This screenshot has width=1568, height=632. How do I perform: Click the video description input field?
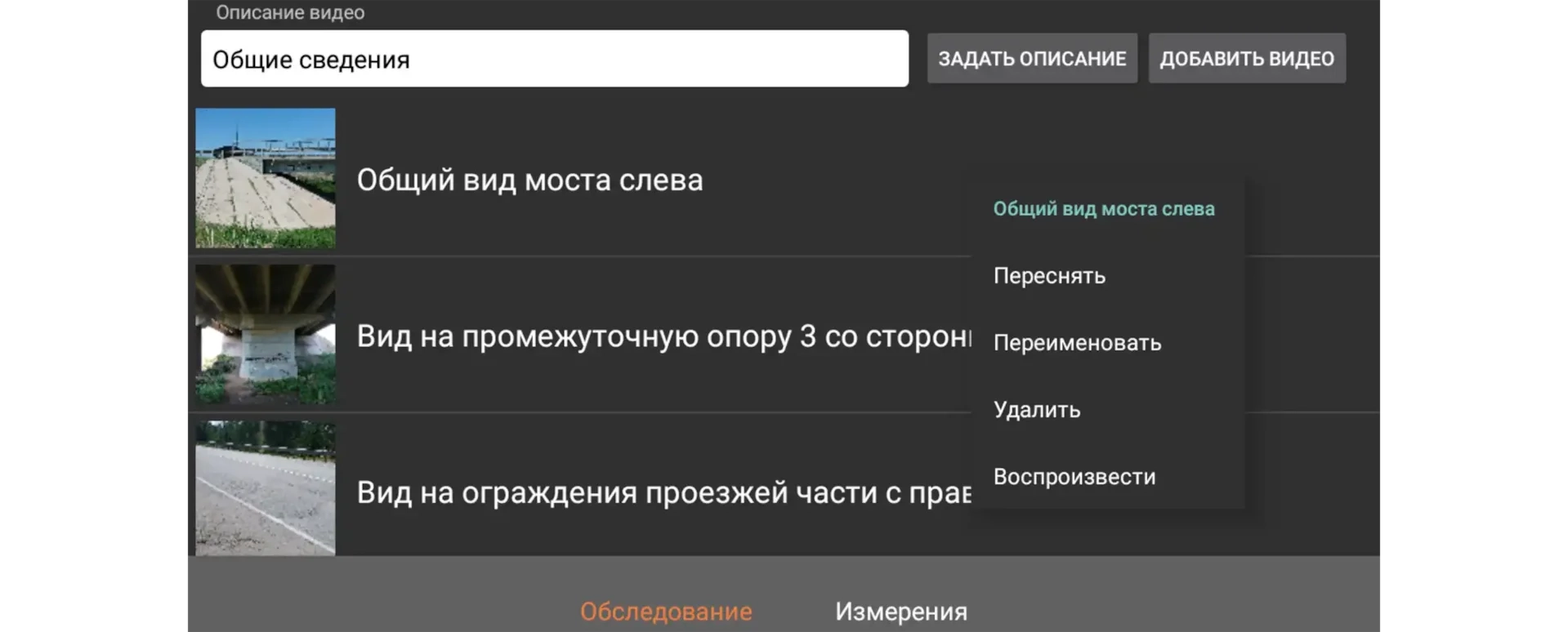[x=554, y=59]
